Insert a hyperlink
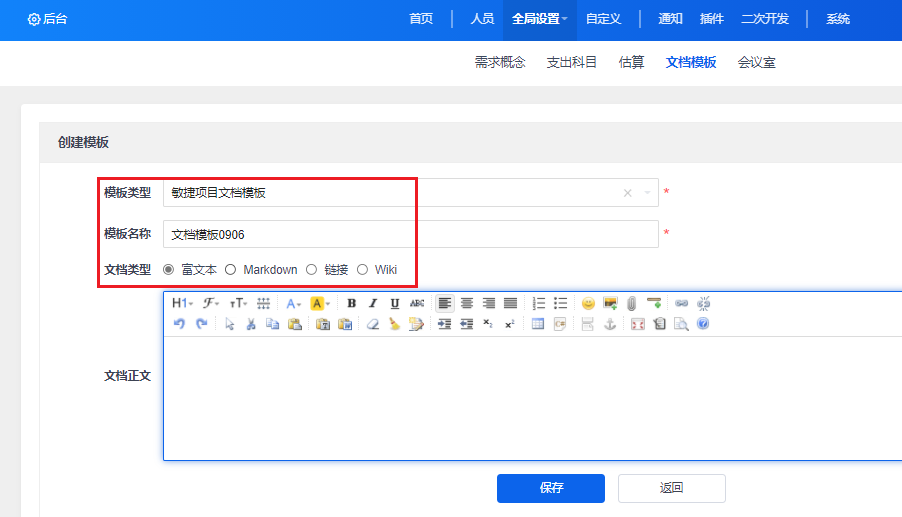902x517 pixels. click(682, 303)
